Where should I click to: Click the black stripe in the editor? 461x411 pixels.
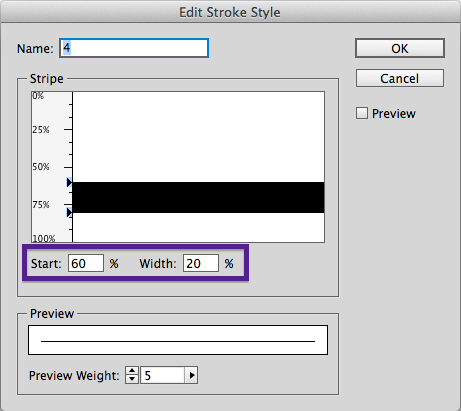tap(198, 197)
